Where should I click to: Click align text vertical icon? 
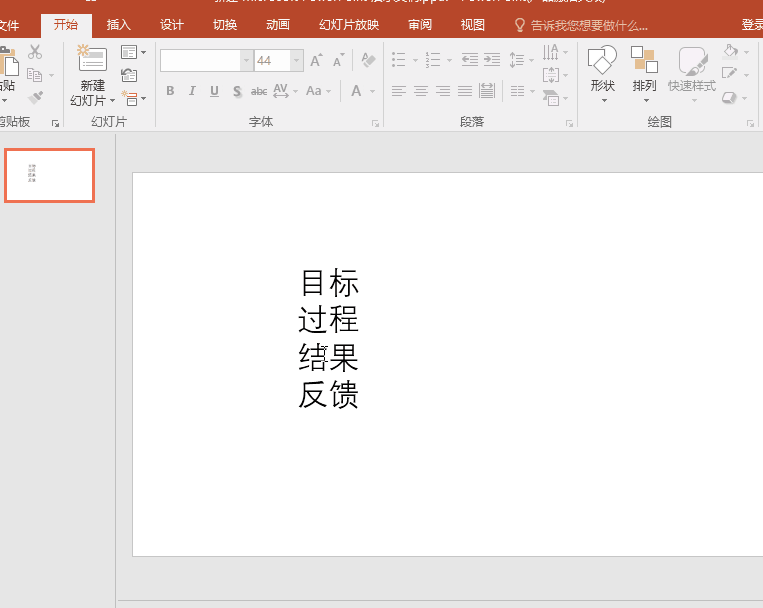coord(551,75)
